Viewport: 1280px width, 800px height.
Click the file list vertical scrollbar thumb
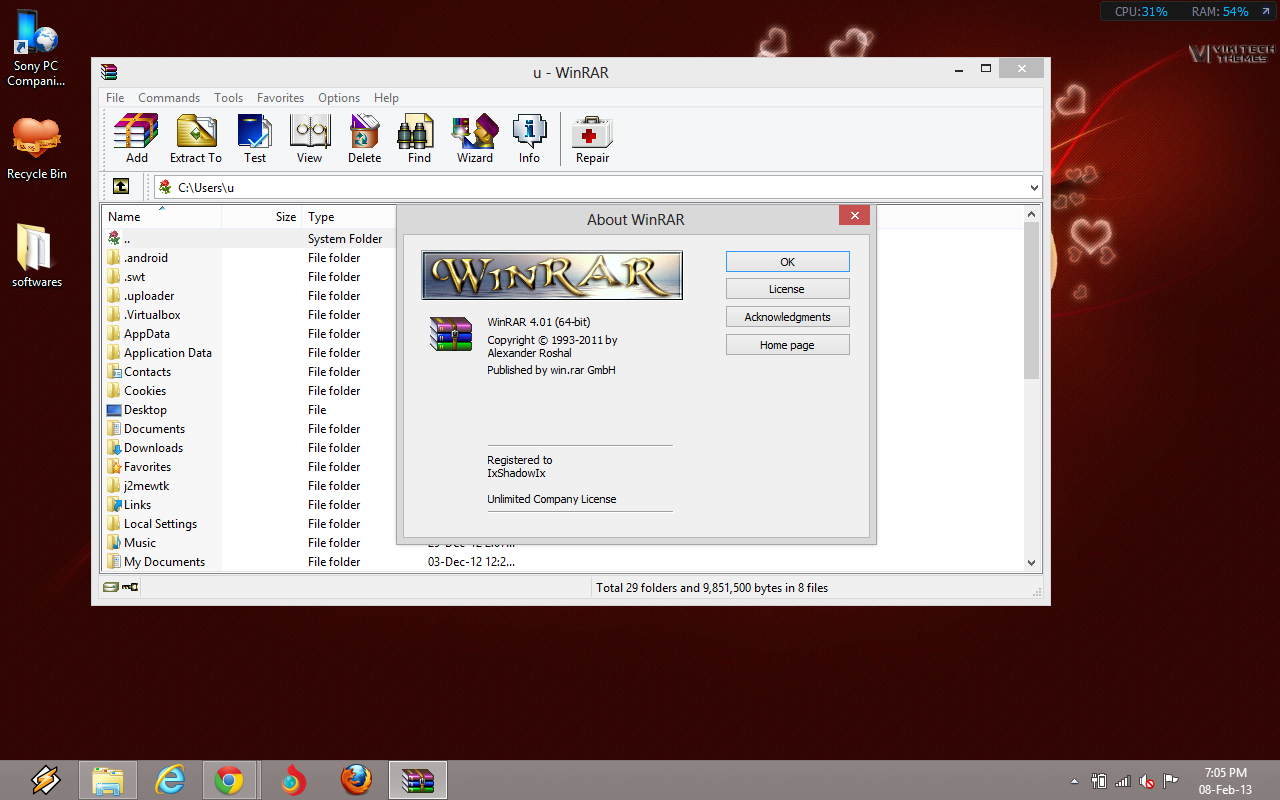[x=1032, y=300]
